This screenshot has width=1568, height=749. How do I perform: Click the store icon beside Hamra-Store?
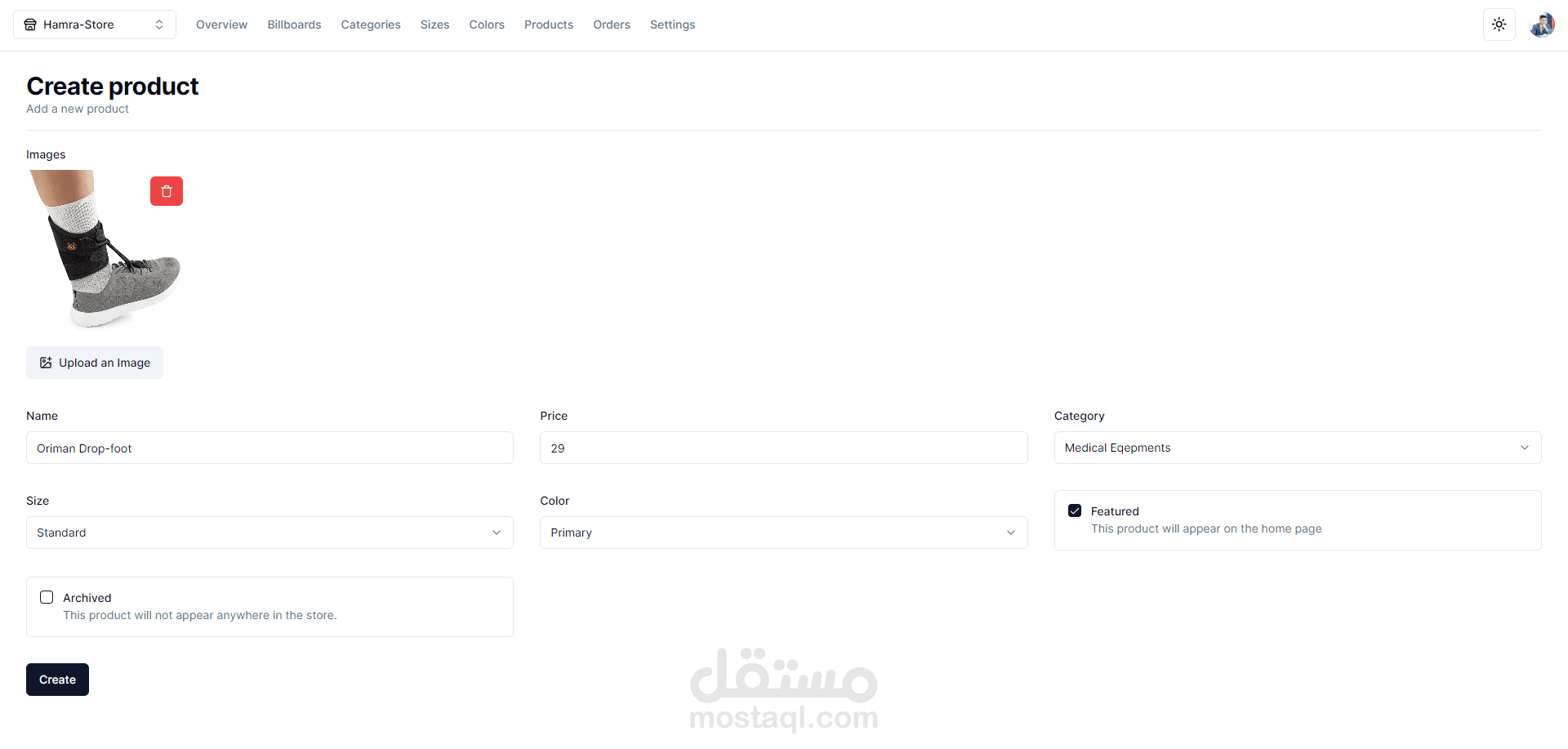coord(30,25)
